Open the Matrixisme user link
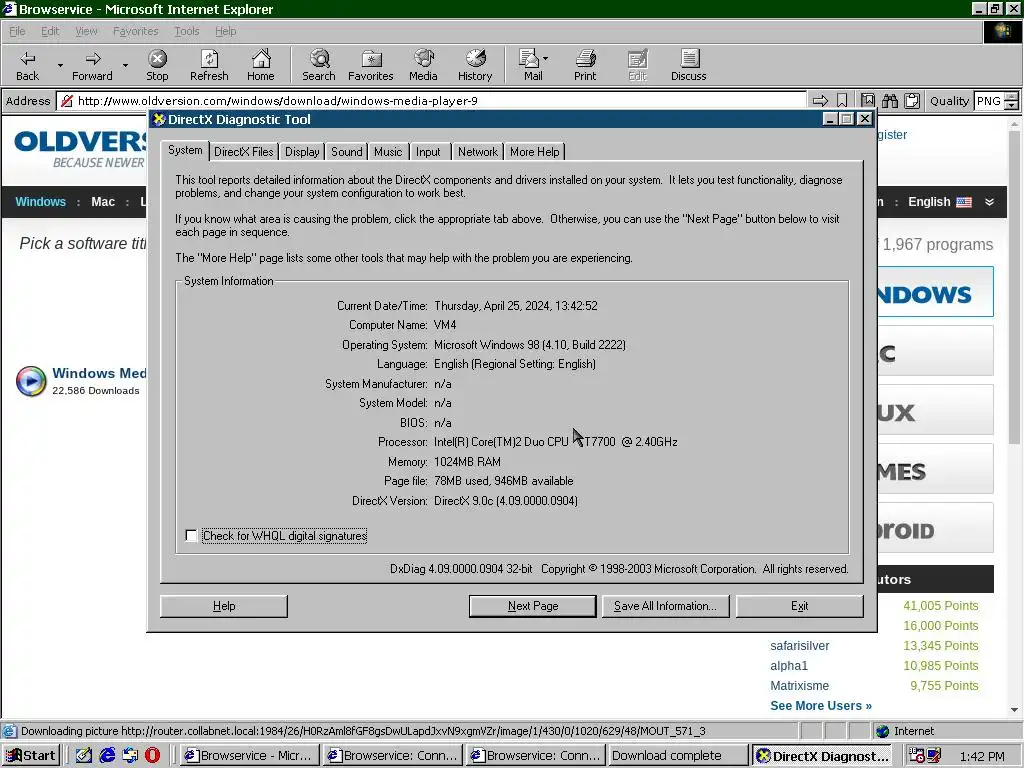This screenshot has width=1024, height=768. tap(799, 686)
